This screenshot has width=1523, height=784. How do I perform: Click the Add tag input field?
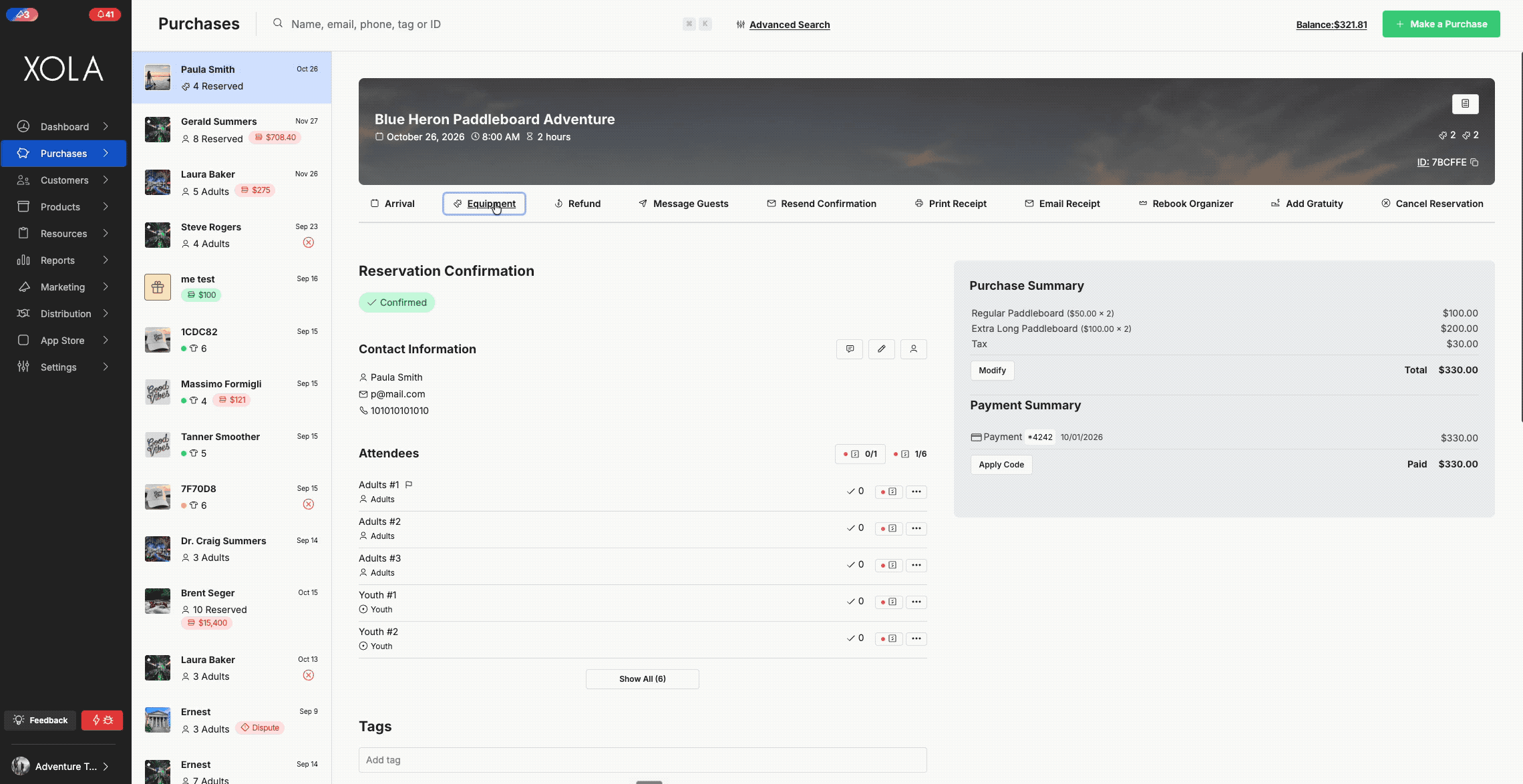click(x=643, y=760)
